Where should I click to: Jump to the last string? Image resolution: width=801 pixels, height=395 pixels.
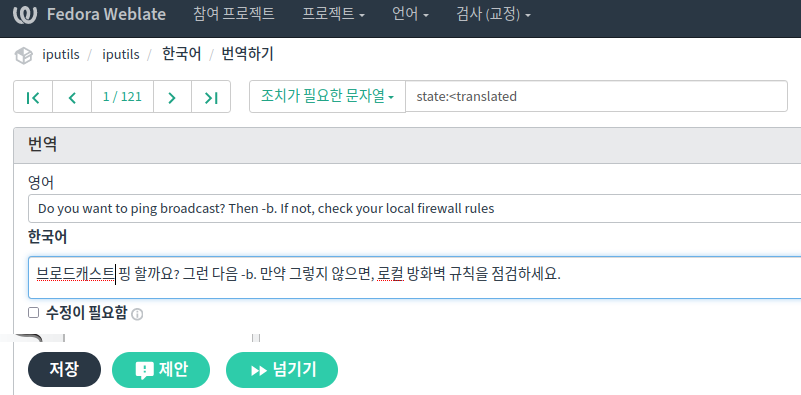pos(211,97)
